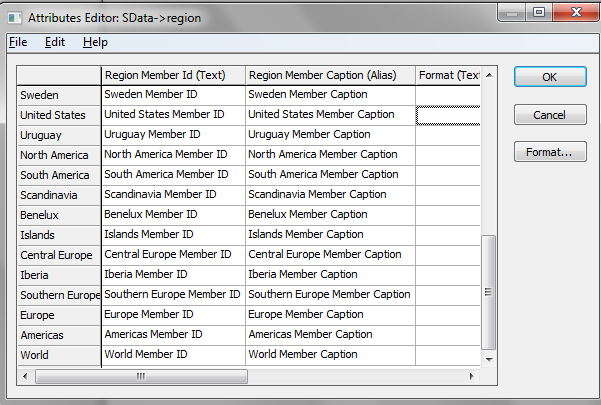601x405 pixels.
Task: Click the World Member Caption cell
Action: click(330, 355)
